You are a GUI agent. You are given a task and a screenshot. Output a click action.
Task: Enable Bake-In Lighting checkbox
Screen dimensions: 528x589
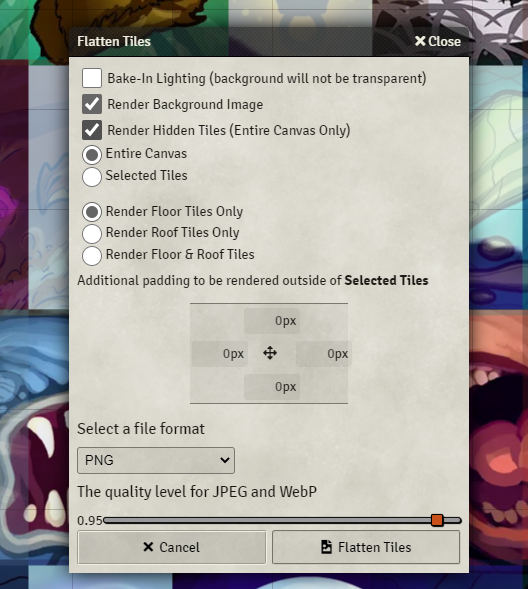[92, 78]
